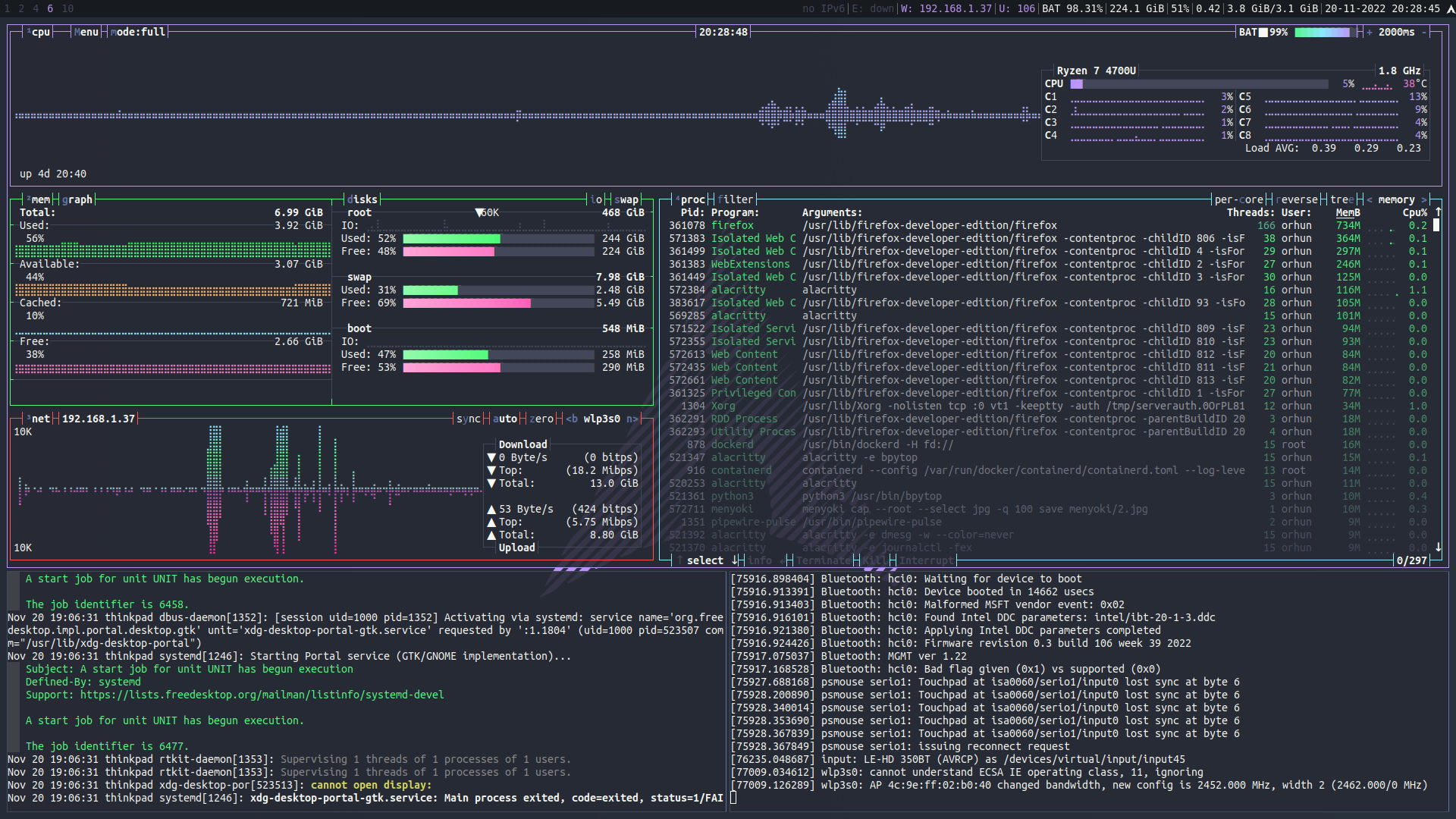1456x819 pixels.
Task: Toggle the net box label
Action: point(39,419)
